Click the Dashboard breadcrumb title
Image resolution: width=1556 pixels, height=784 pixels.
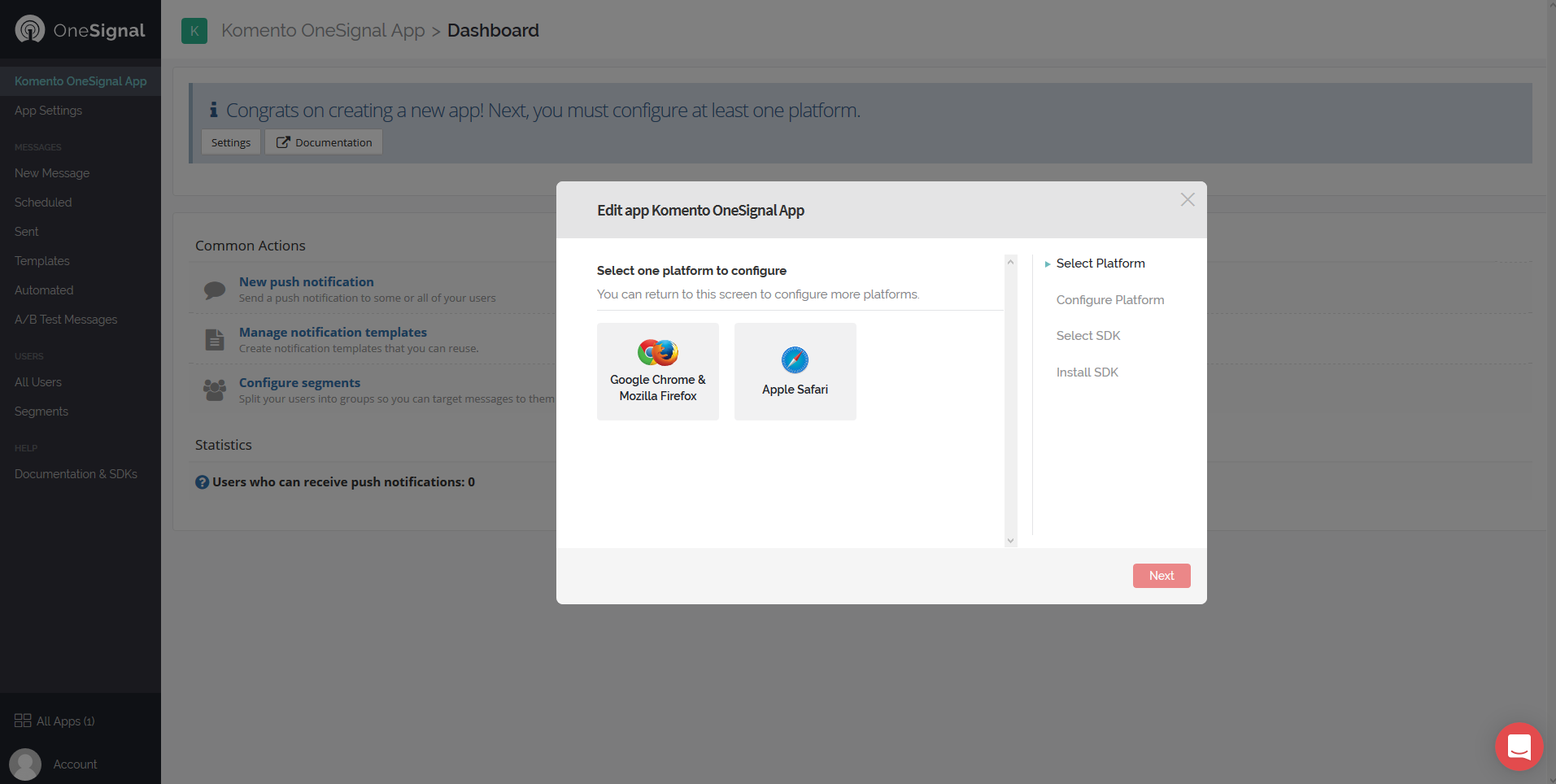493,31
